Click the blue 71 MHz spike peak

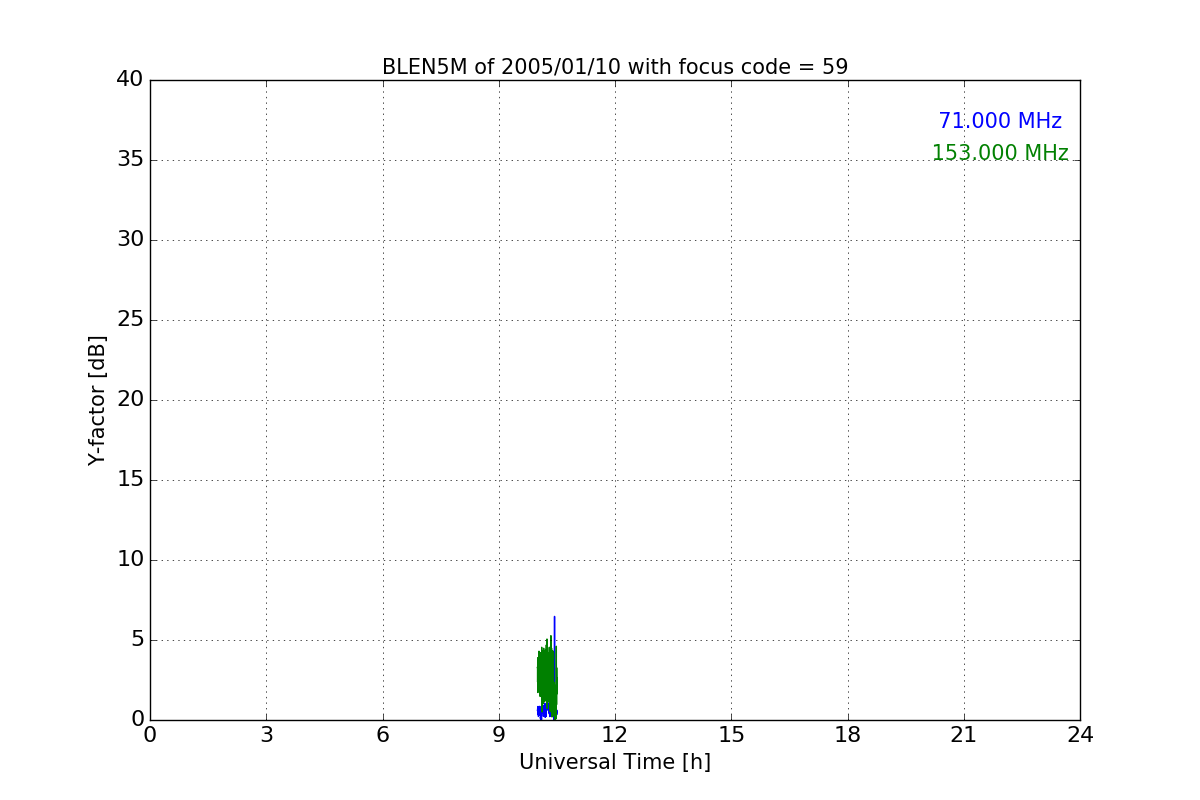pos(554,619)
